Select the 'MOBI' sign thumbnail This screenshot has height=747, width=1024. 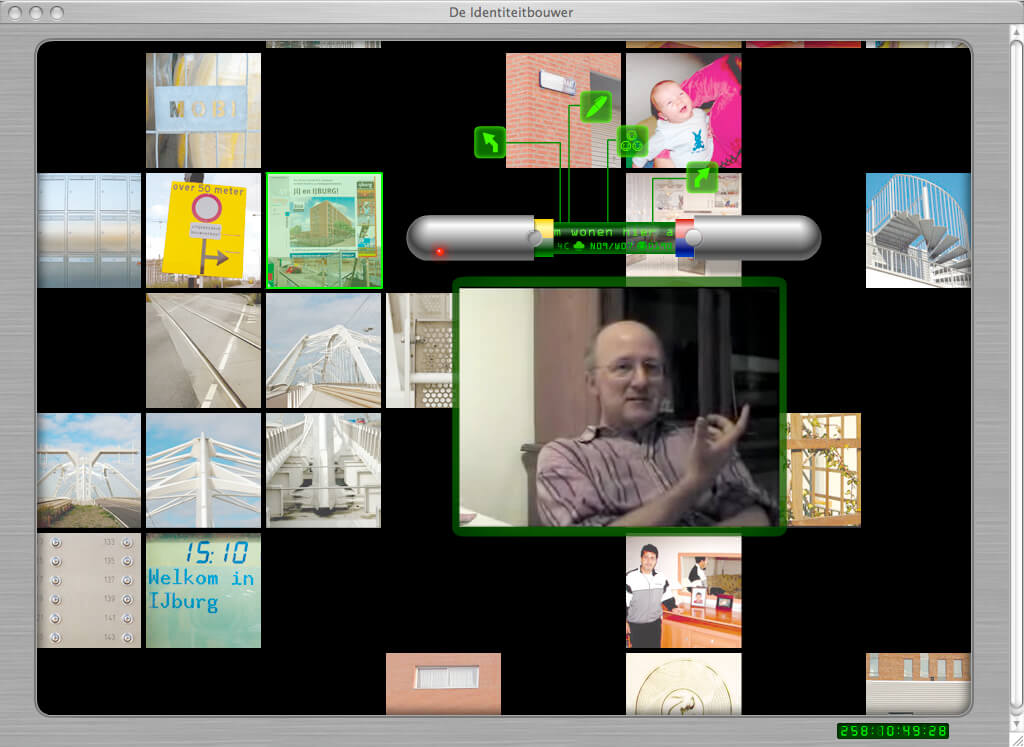point(203,110)
